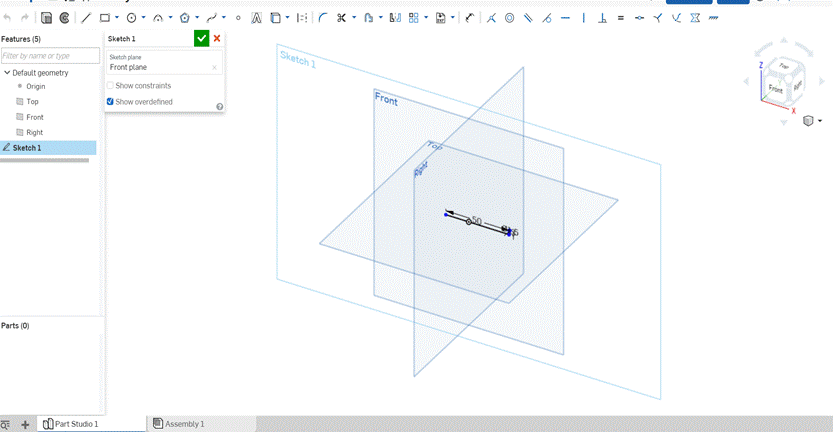Image resolution: width=833 pixels, height=432 pixels.
Task: Apply the Pierce constraint
Action: [676, 18]
